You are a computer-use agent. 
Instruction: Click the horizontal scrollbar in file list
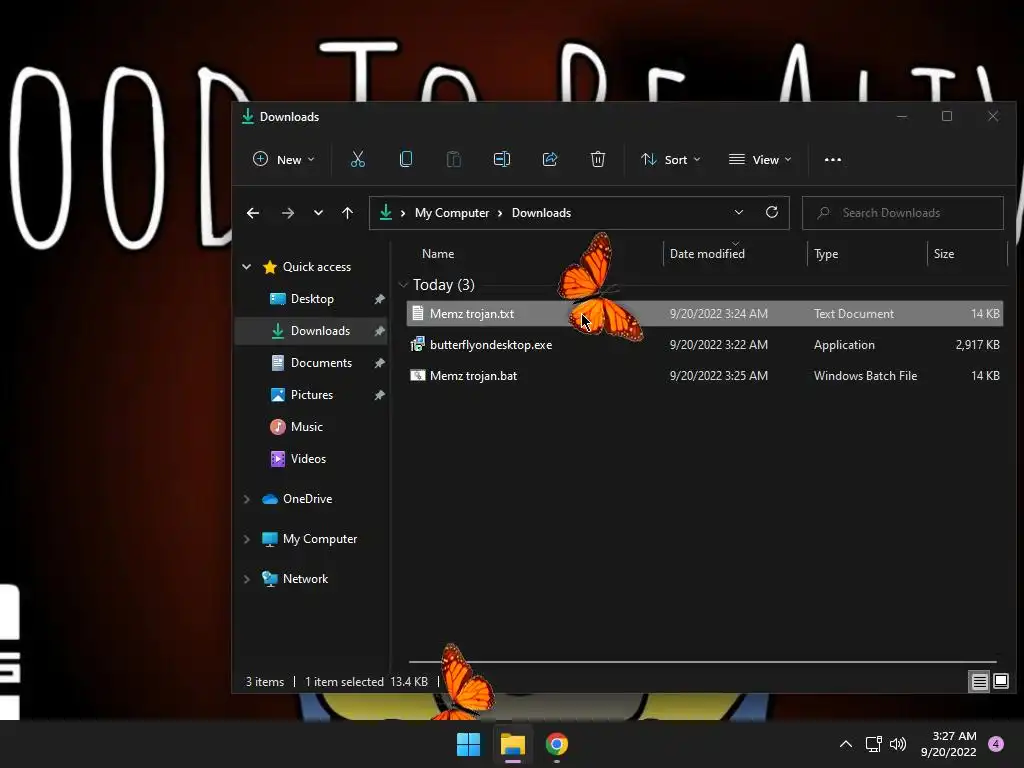[x=702, y=662]
